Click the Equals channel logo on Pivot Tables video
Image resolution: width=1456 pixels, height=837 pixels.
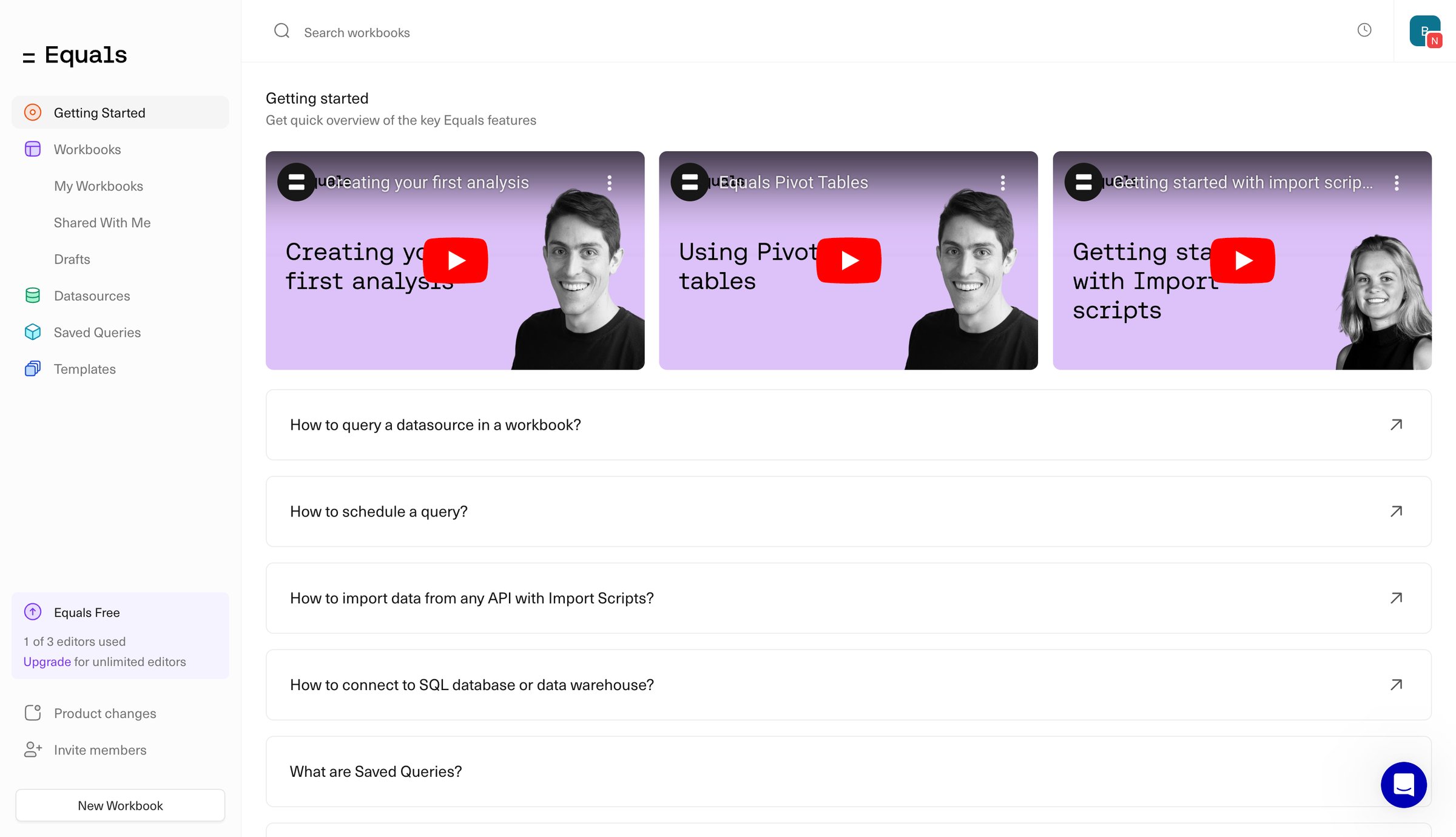click(x=690, y=182)
